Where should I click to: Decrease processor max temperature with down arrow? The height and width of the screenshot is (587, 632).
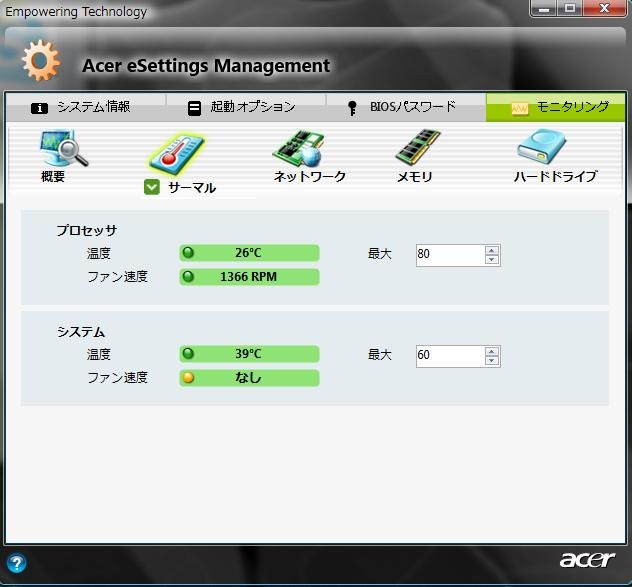point(491,260)
